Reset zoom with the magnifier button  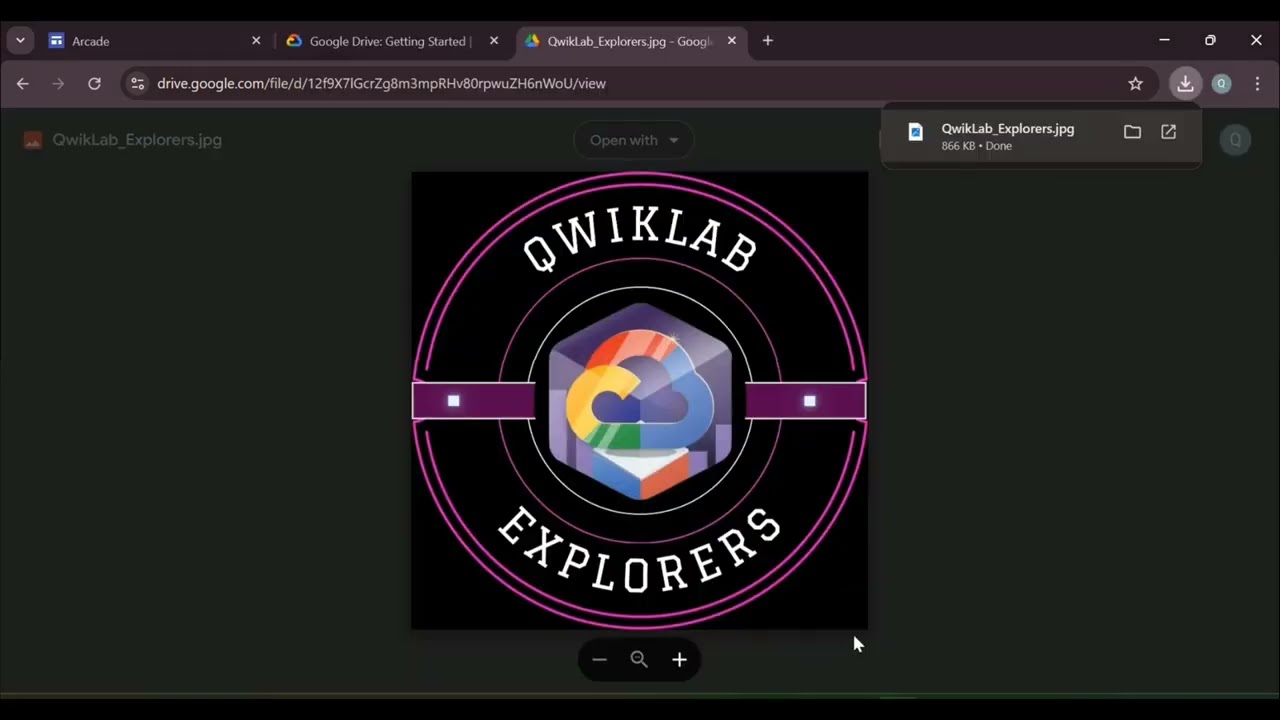pos(639,660)
